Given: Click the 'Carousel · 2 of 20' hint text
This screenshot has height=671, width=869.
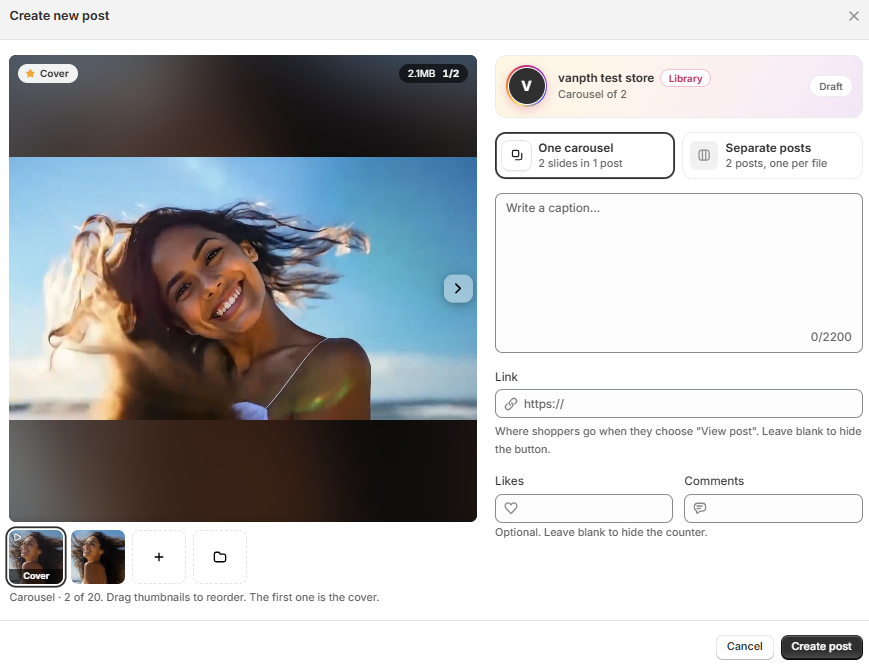Looking at the screenshot, I should coord(194,597).
